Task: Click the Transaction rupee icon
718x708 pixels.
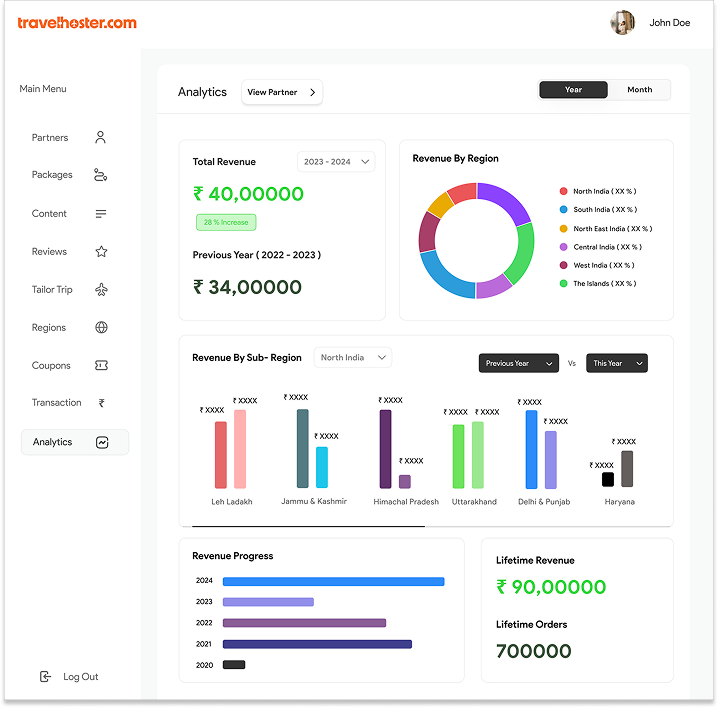Action: (x=102, y=403)
